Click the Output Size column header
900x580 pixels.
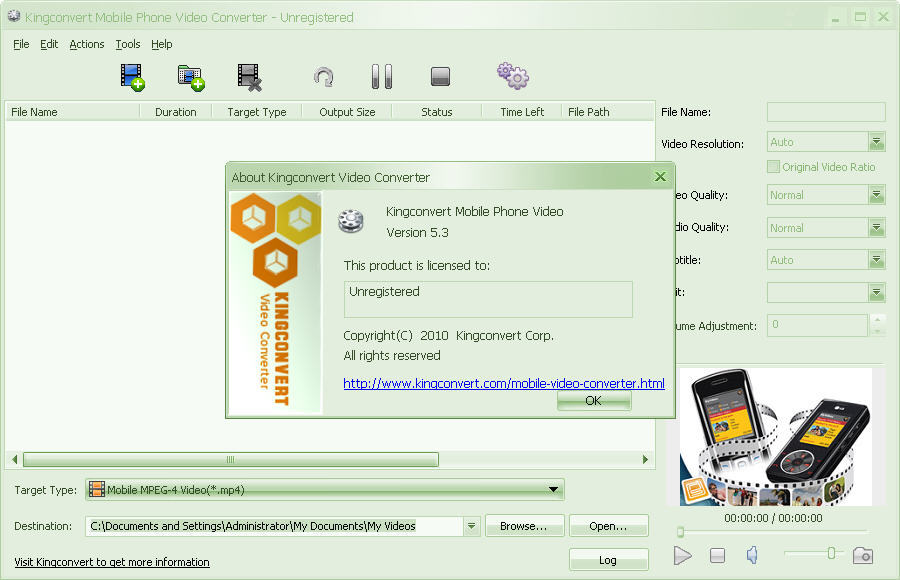(x=347, y=112)
